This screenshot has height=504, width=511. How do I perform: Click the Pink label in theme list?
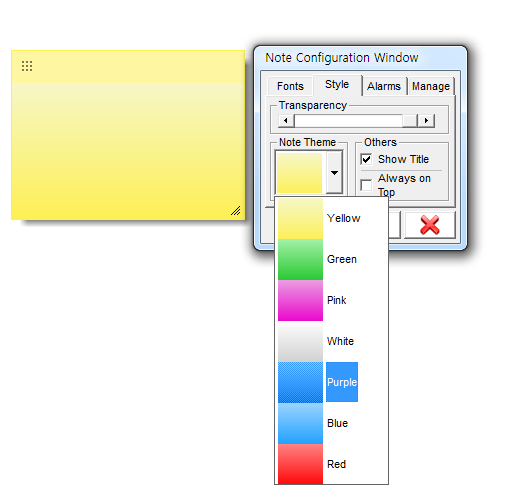tap(336, 300)
